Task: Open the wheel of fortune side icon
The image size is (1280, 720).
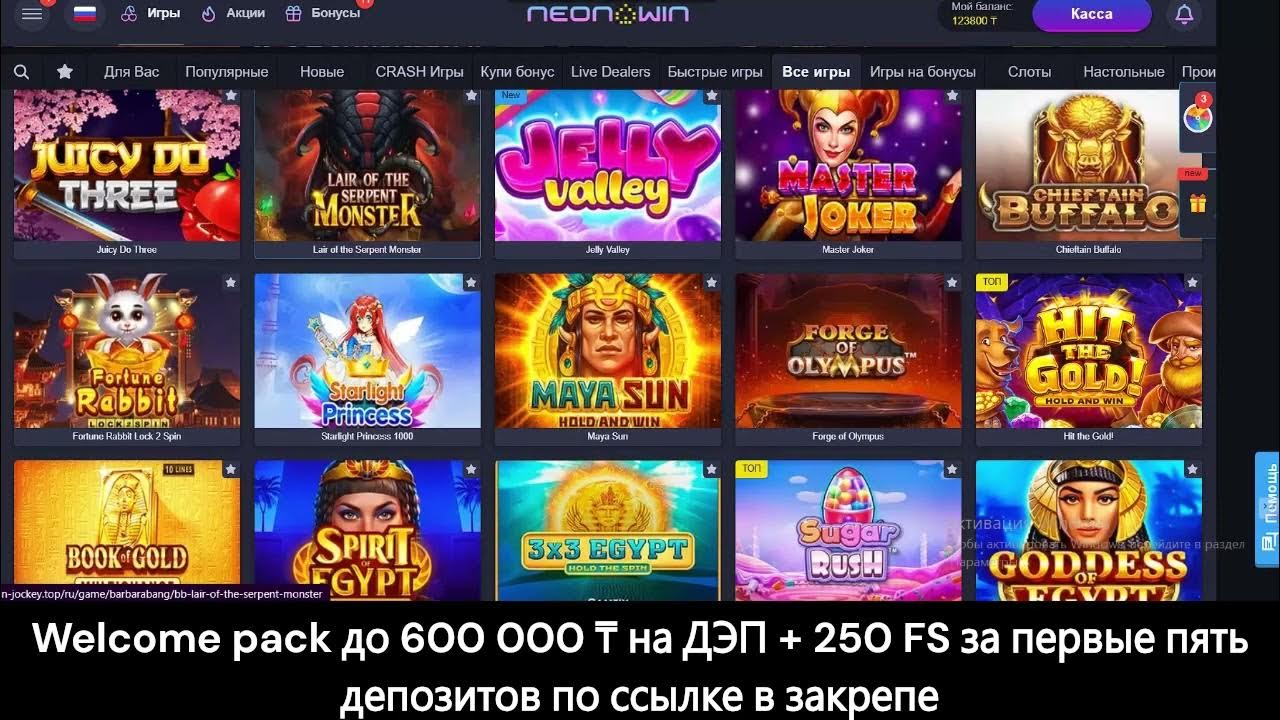Action: (1197, 118)
